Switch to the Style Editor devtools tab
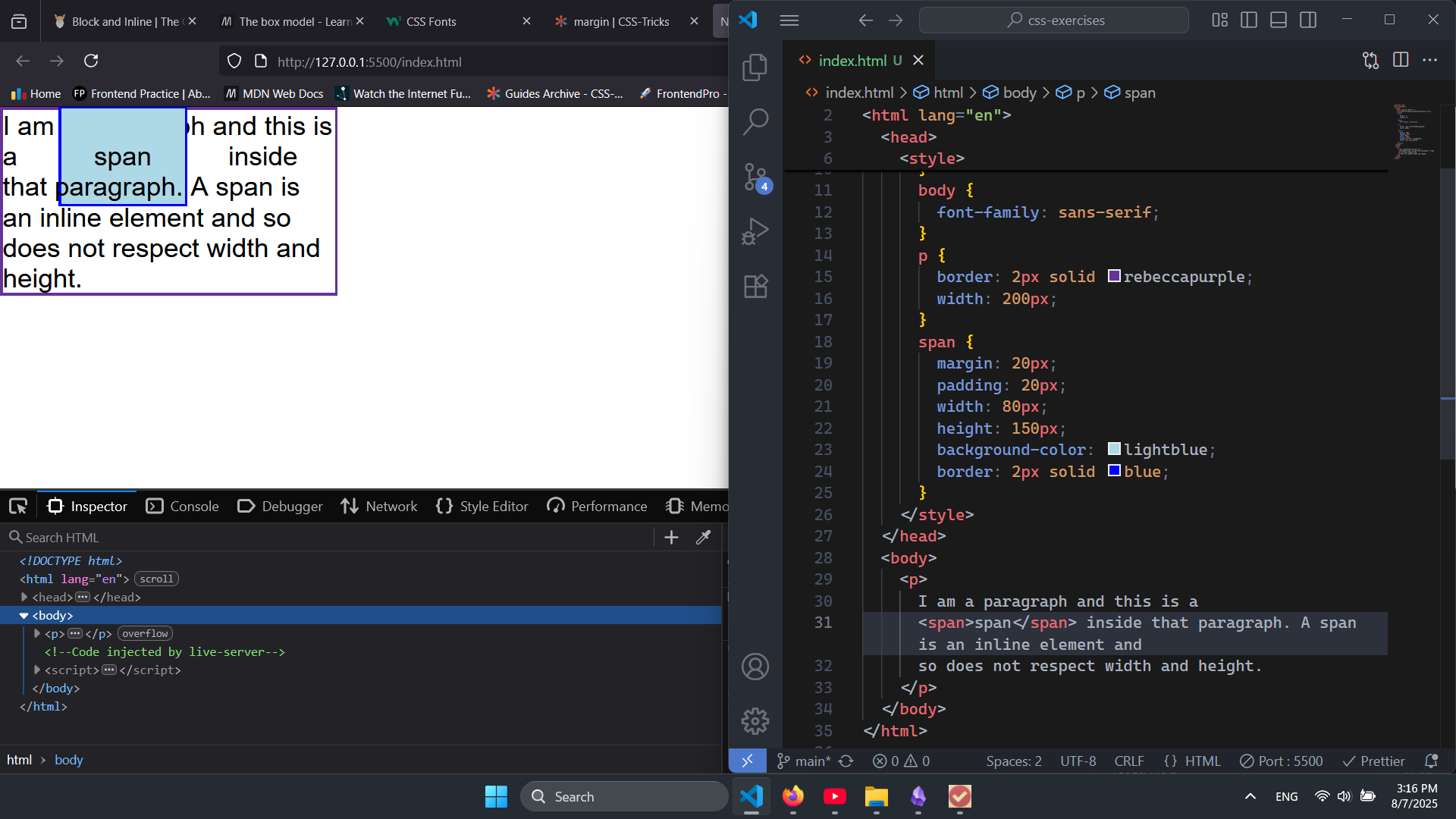Screen dimensions: 1456x819 coord(482,506)
